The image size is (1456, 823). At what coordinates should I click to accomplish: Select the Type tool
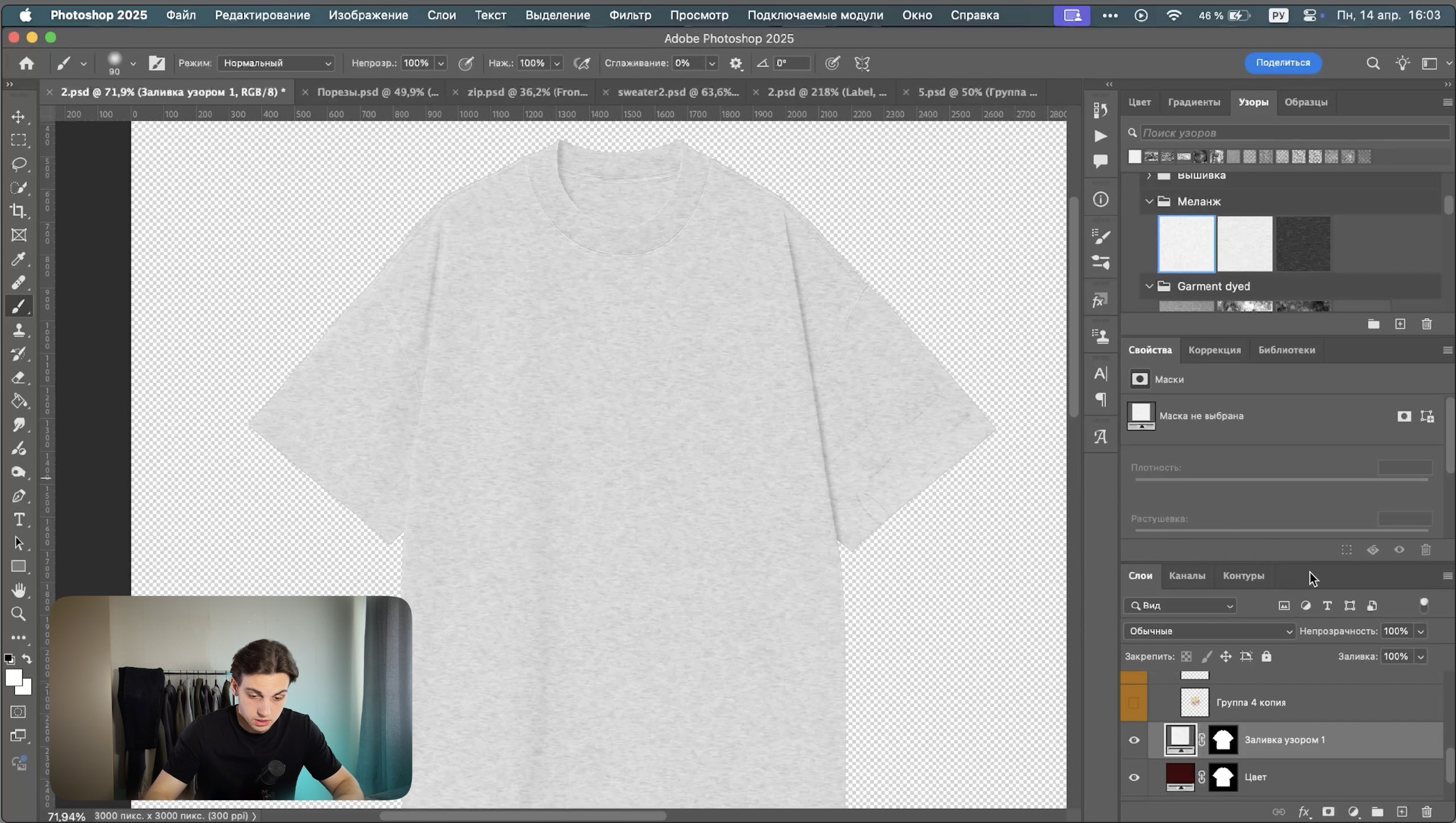[18, 519]
